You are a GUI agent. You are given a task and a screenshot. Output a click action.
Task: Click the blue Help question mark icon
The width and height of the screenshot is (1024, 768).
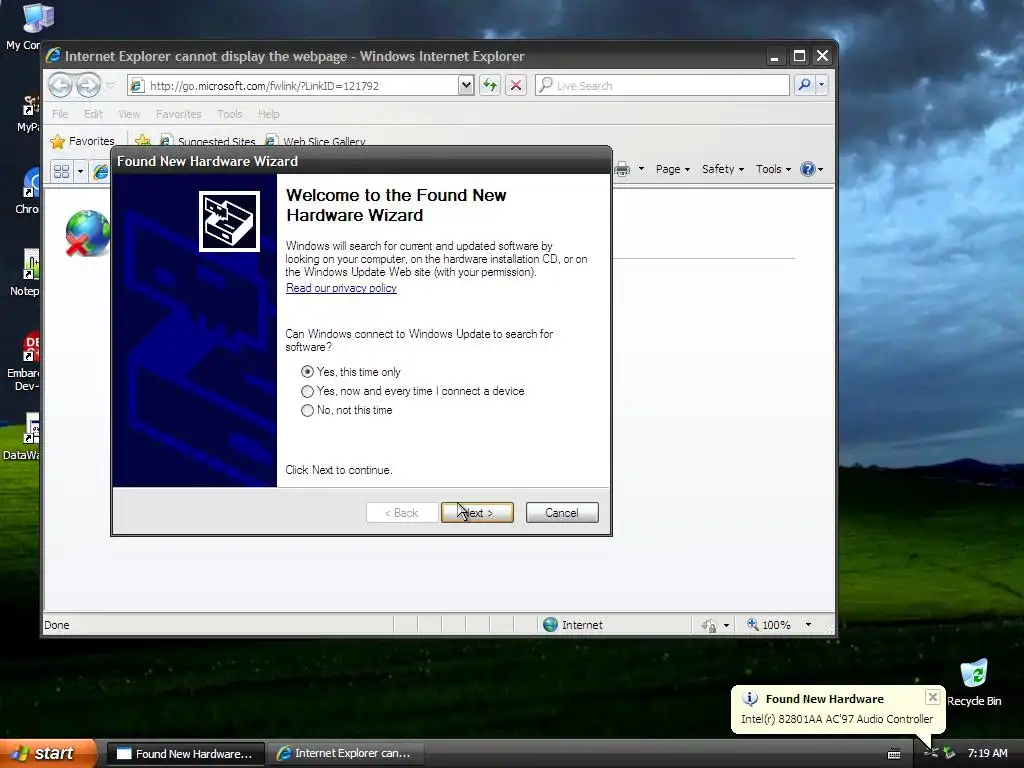[808, 169]
